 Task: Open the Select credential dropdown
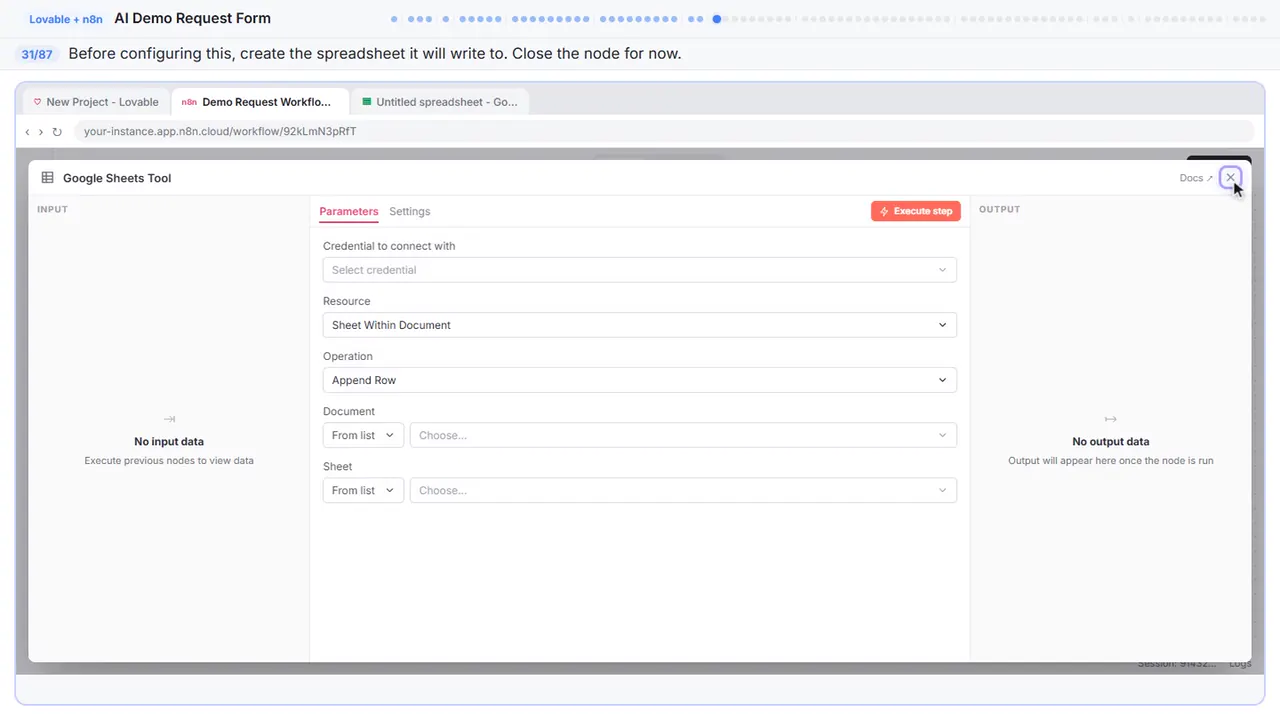point(640,270)
